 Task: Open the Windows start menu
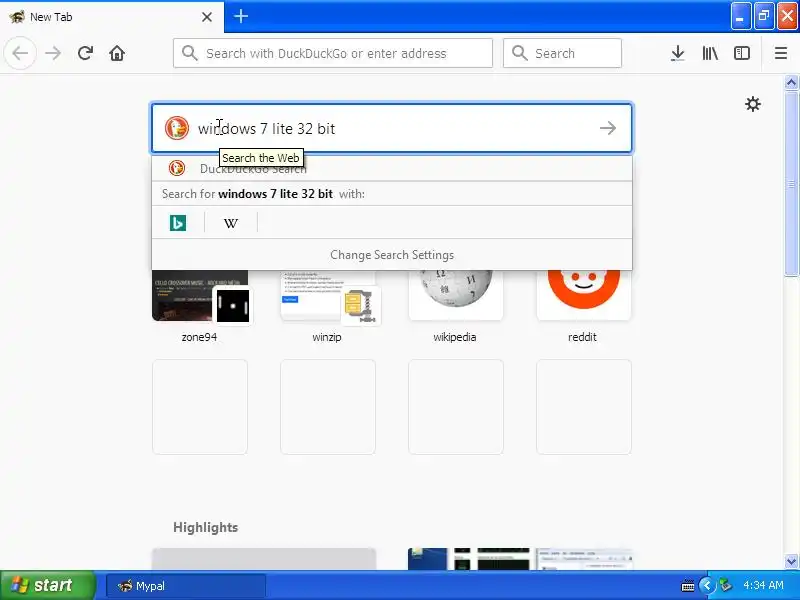click(47, 585)
